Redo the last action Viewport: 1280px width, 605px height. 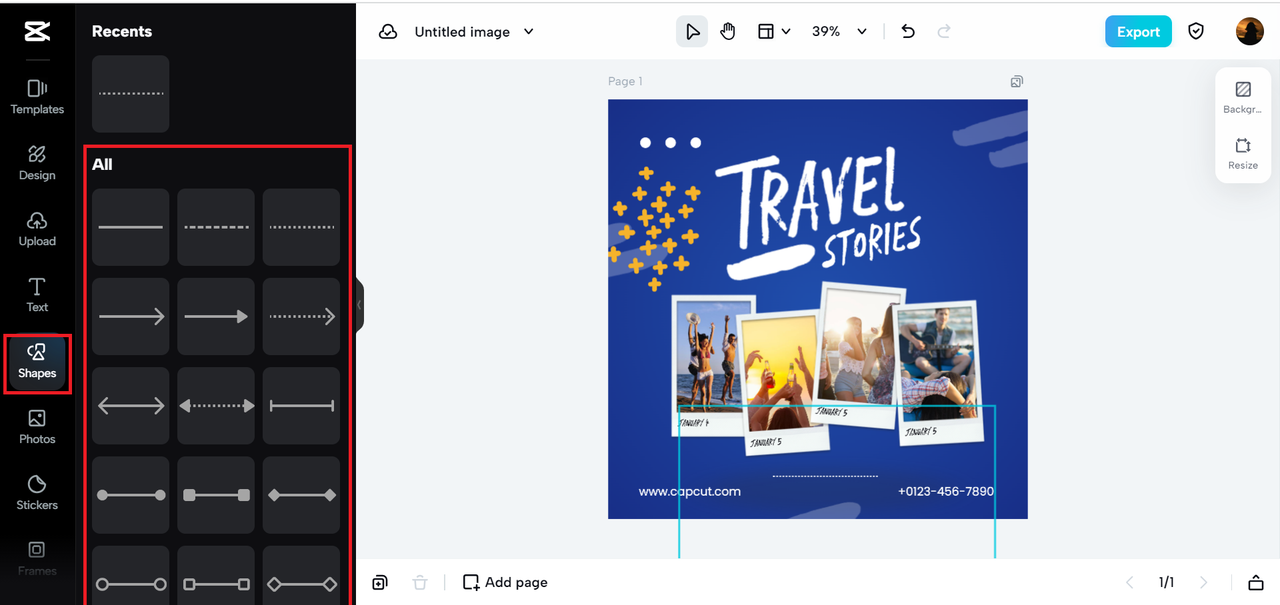[944, 32]
